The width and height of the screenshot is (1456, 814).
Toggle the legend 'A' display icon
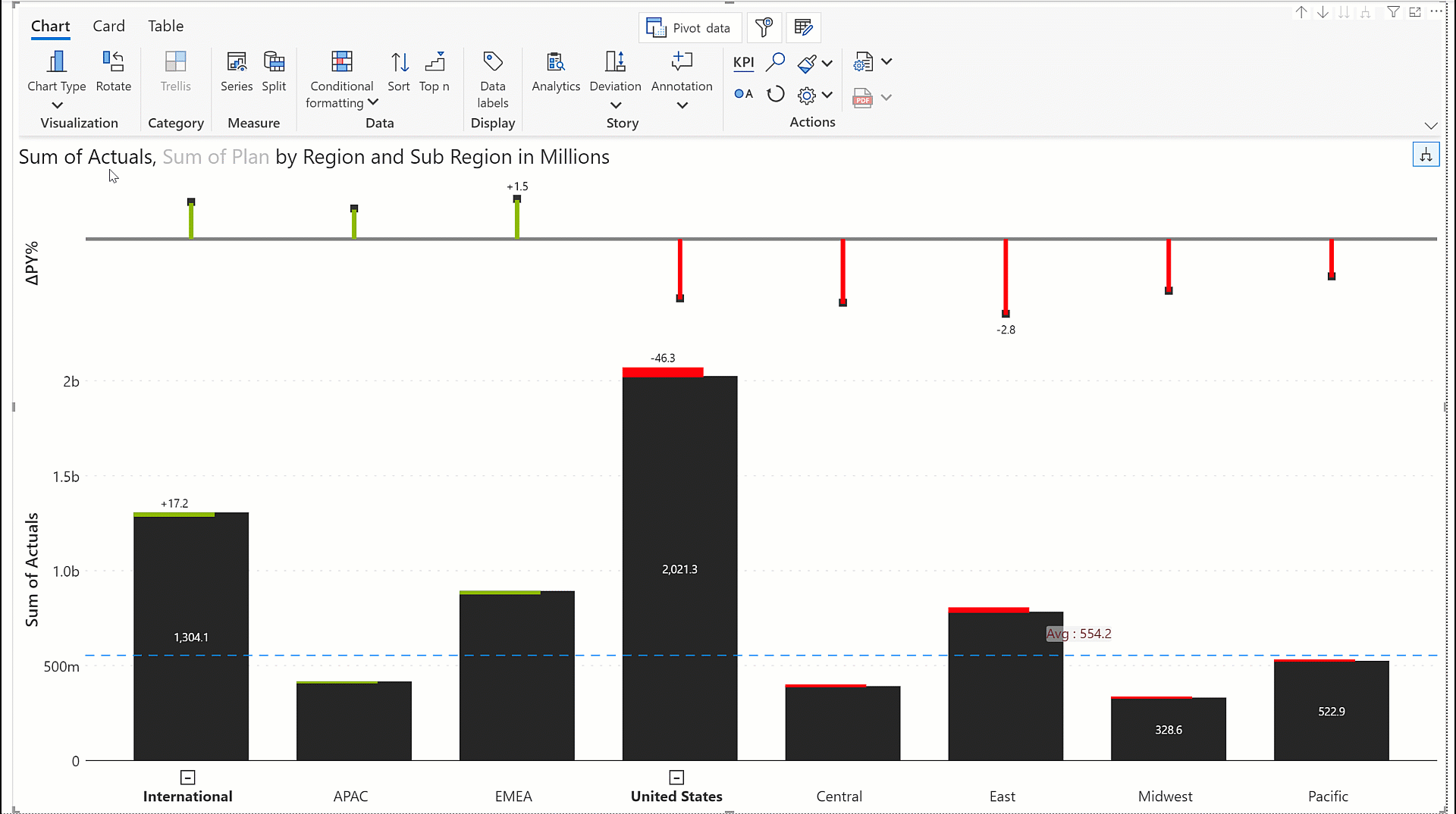(x=743, y=94)
